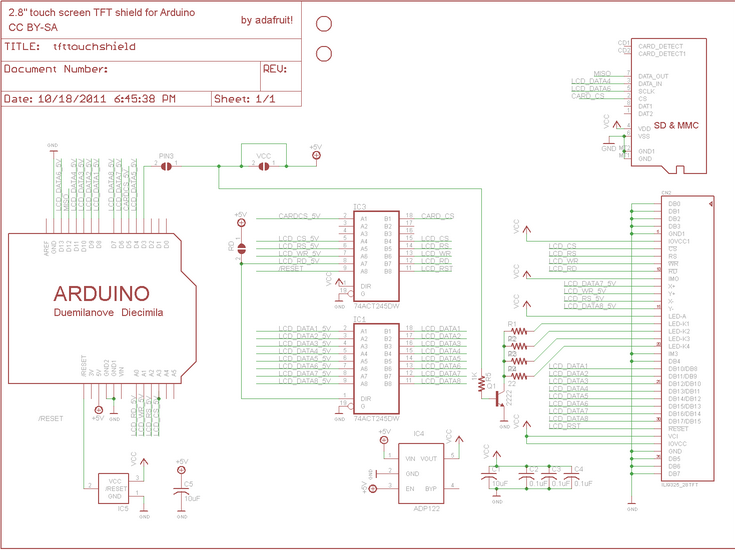Click the +5V symbol above C5 capacitor
The height and width of the screenshot is (550, 735).
(181, 470)
